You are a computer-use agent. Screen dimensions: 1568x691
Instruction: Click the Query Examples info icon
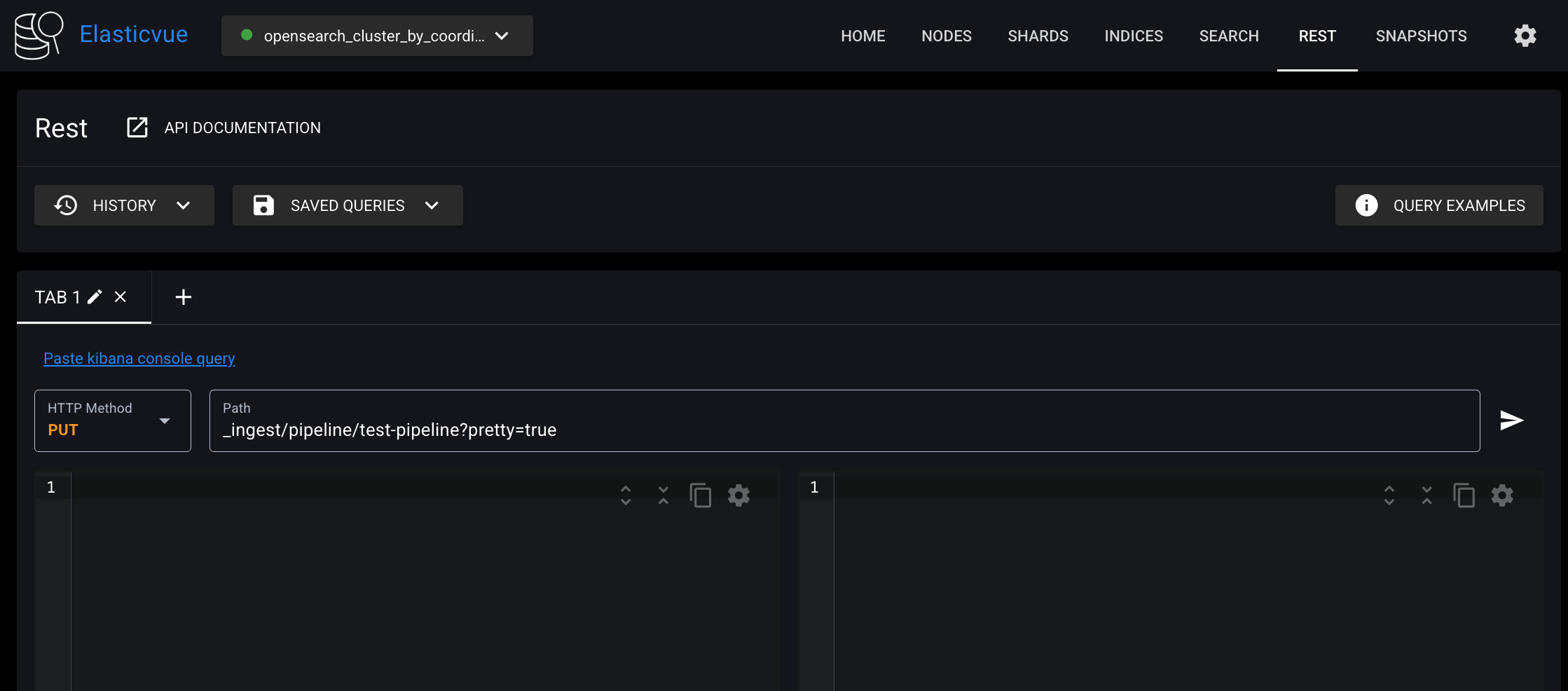1366,205
